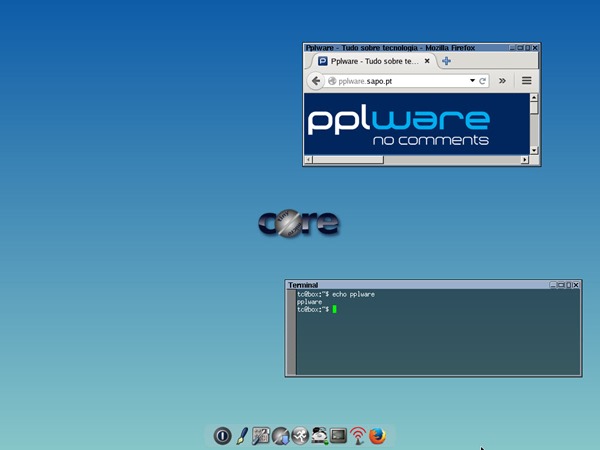This screenshot has width=600, height=450.
Task: Minimize the Firefox window
Action: pos(512,48)
